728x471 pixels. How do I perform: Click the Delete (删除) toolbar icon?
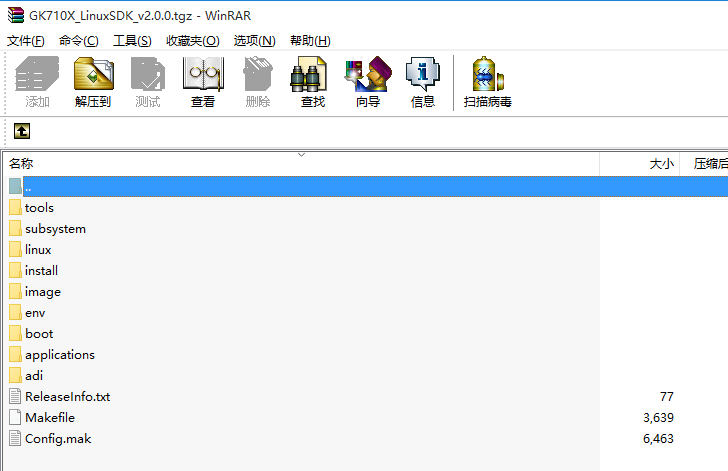point(258,73)
